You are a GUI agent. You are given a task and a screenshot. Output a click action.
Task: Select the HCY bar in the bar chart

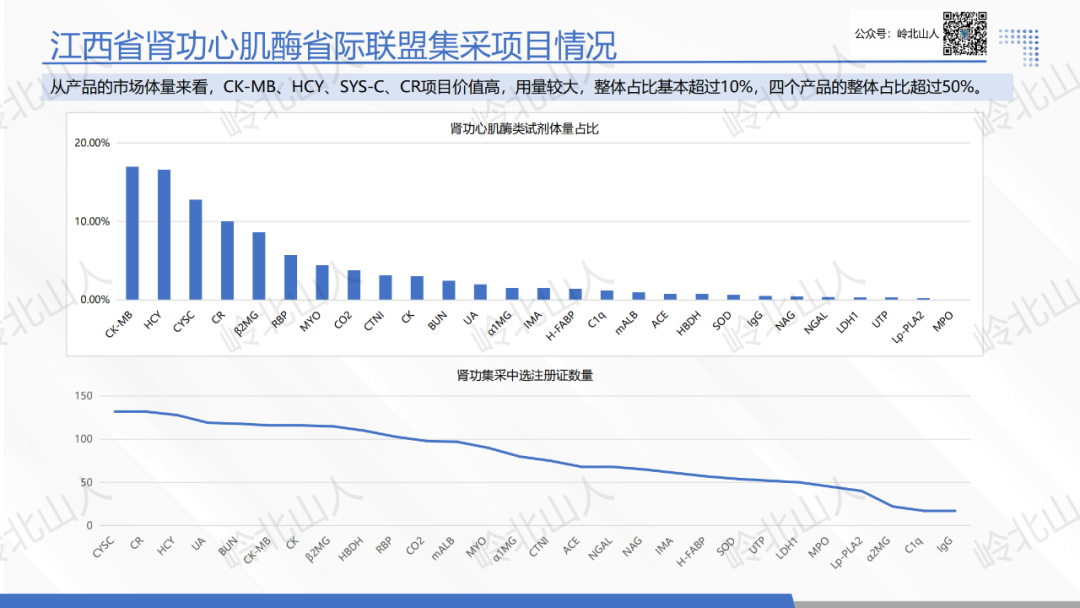(x=164, y=235)
